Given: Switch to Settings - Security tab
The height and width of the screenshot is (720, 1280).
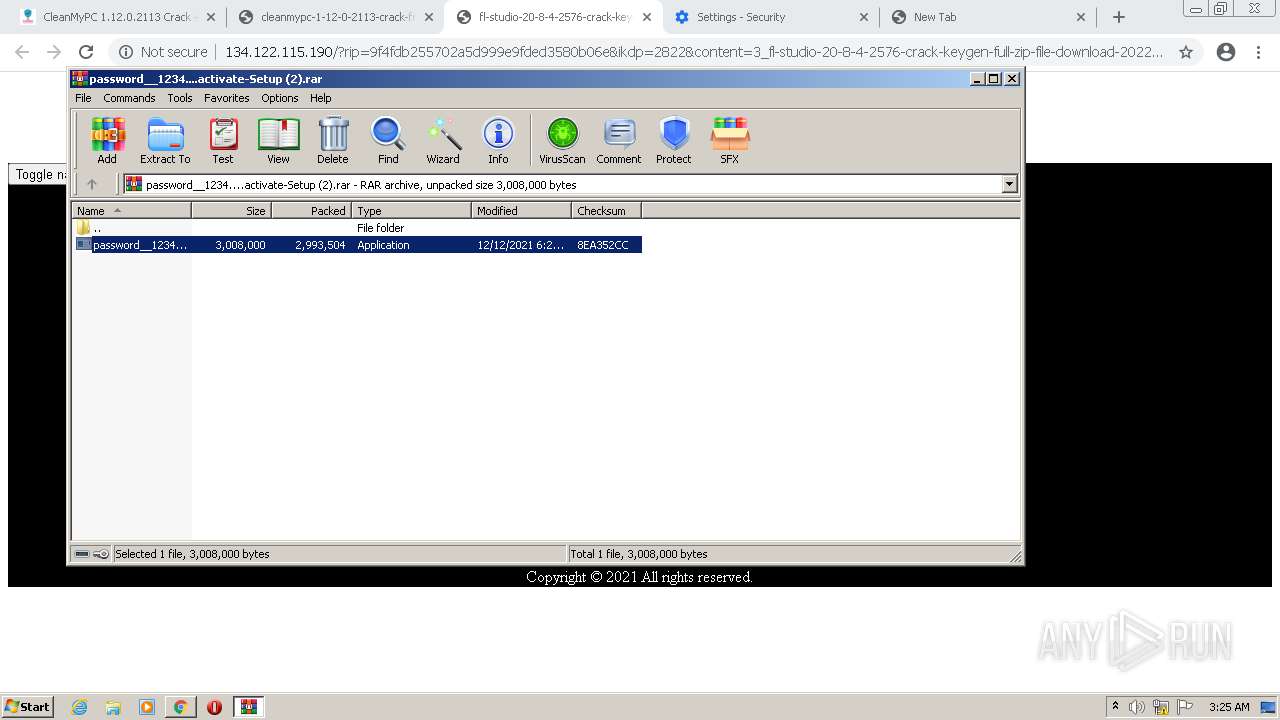Looking at the screenshot, I should click(x=771, y=17).
